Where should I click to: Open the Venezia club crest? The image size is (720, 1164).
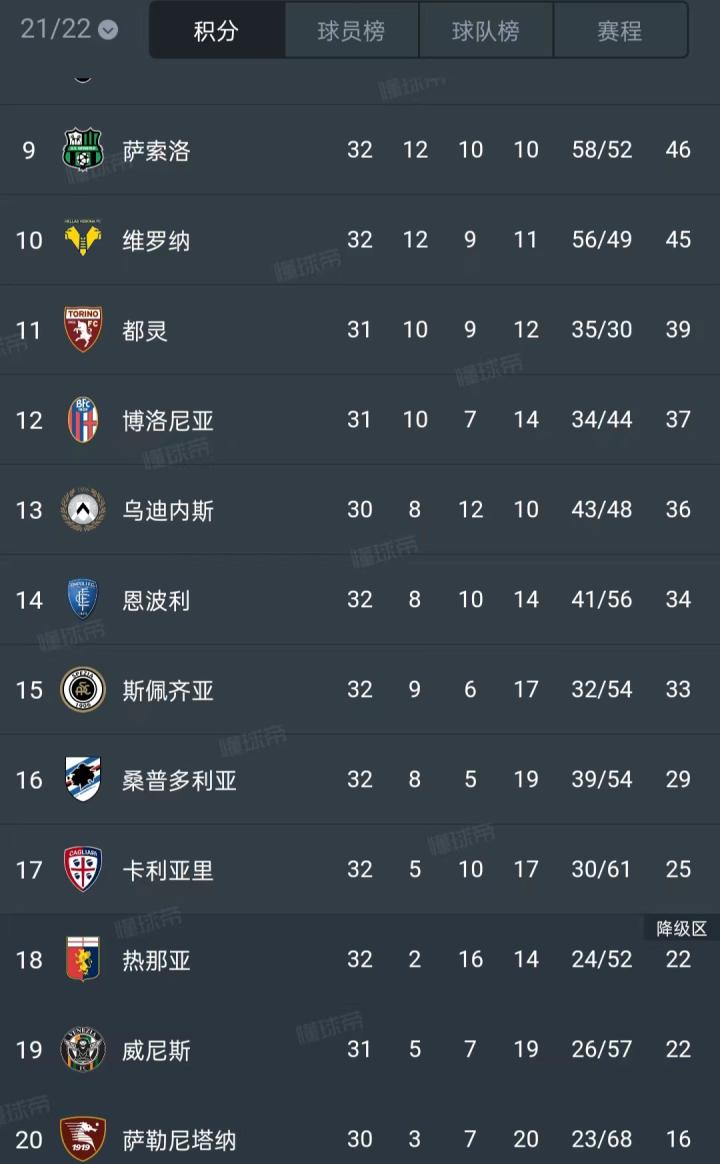(83, 1050)
